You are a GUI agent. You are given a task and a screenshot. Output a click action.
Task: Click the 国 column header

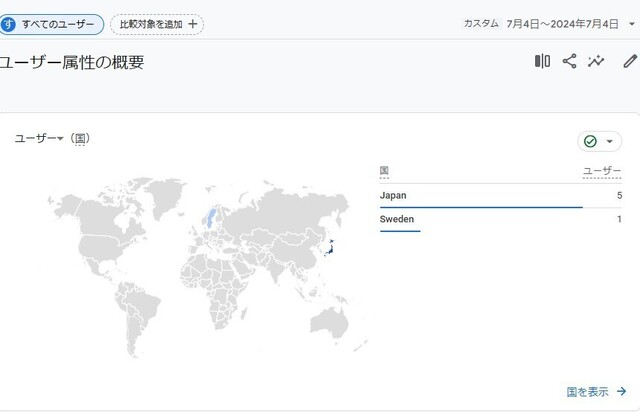384,171
